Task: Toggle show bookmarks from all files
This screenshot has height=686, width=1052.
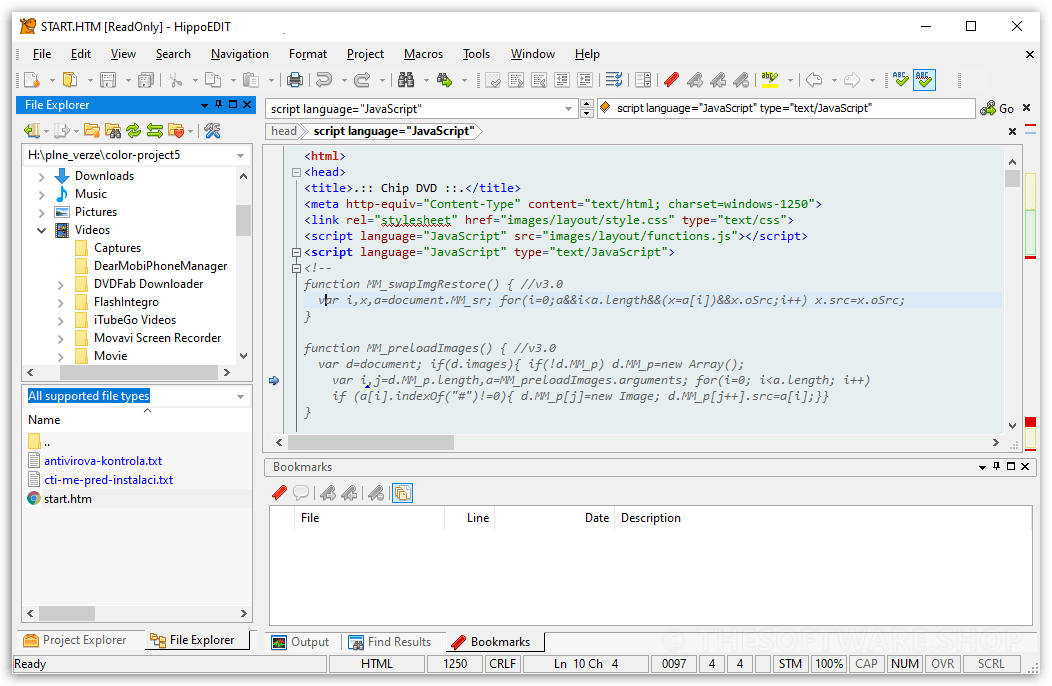Action: [403, 492]
